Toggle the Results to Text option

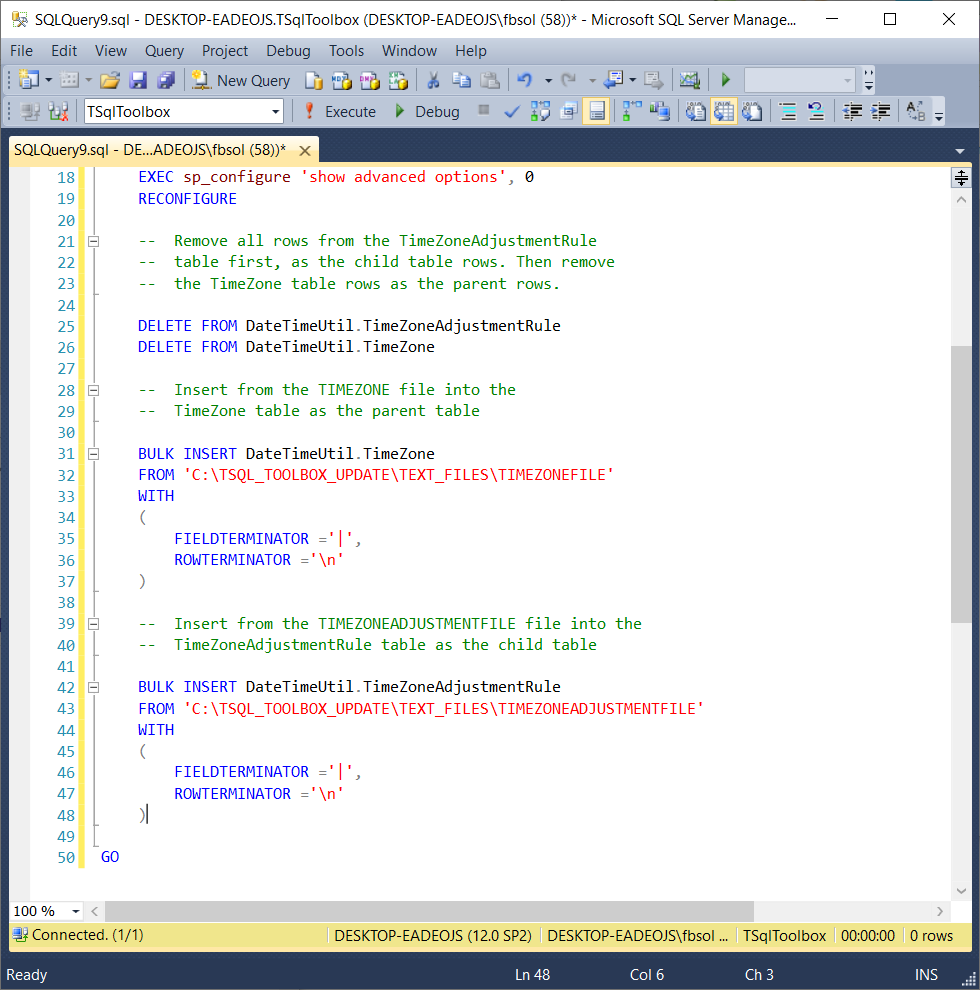click(696, 112)
